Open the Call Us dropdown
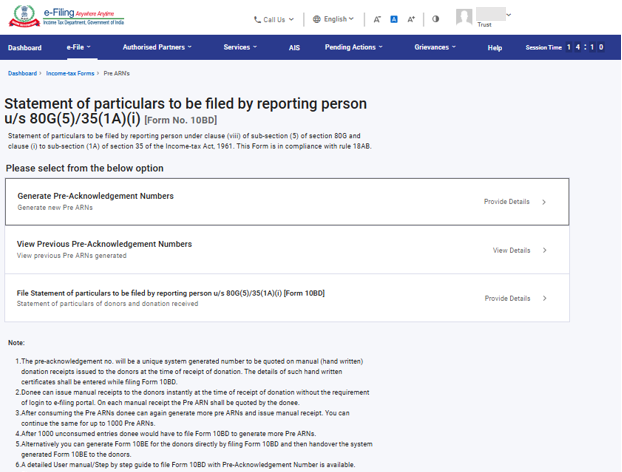 pos(274,19)
